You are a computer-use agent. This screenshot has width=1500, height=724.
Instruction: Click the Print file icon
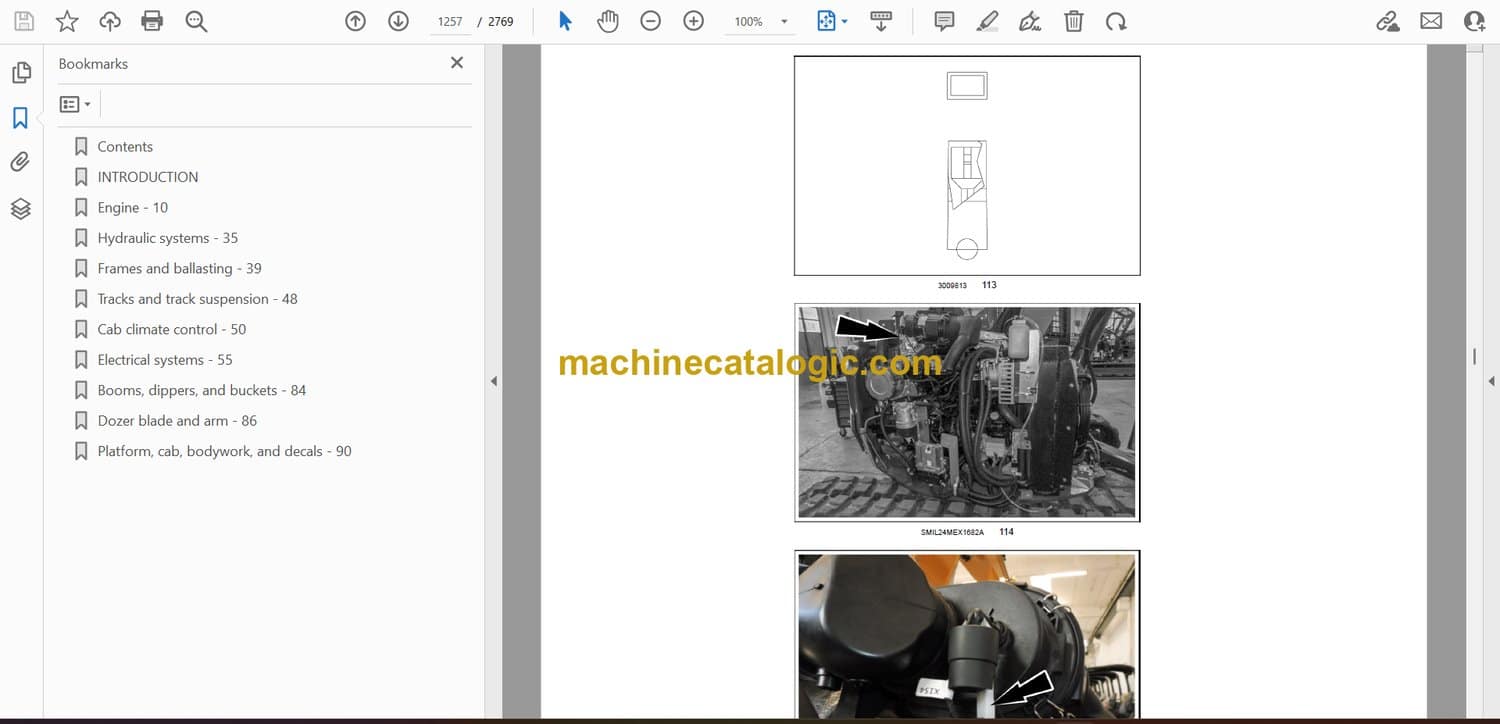(152, 21)
